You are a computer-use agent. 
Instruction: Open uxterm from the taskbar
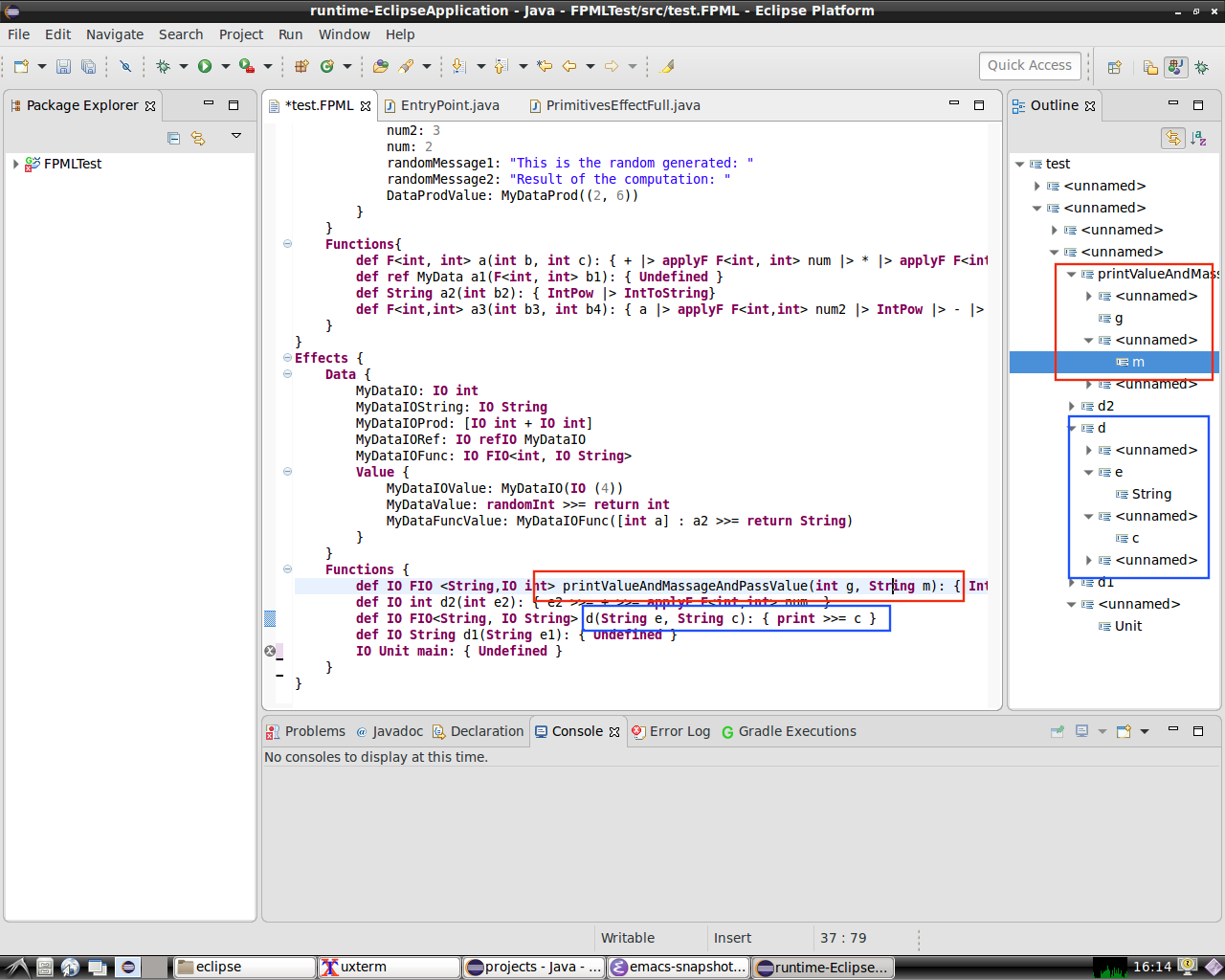[x=364, y=967]
